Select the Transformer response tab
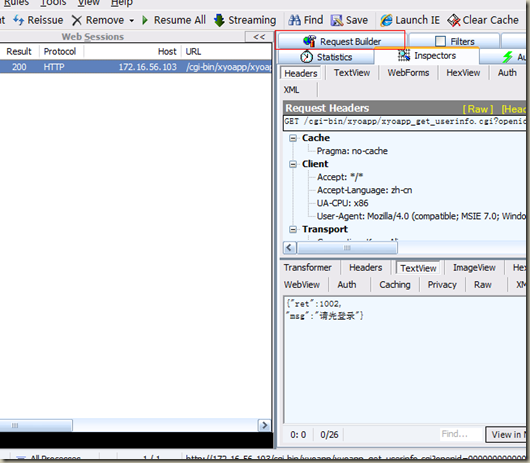Viewport: 530px width, 463px height. click(x=308, y=268)
